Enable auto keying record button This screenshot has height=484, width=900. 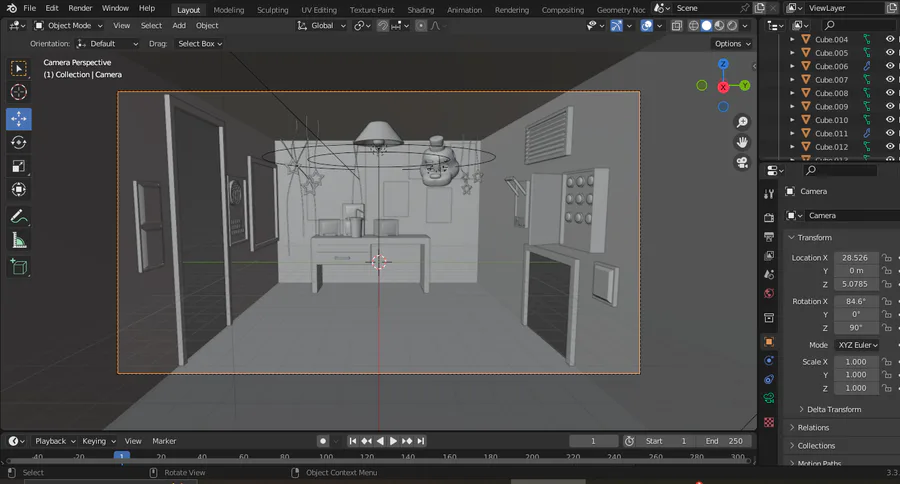coord(323,441)
